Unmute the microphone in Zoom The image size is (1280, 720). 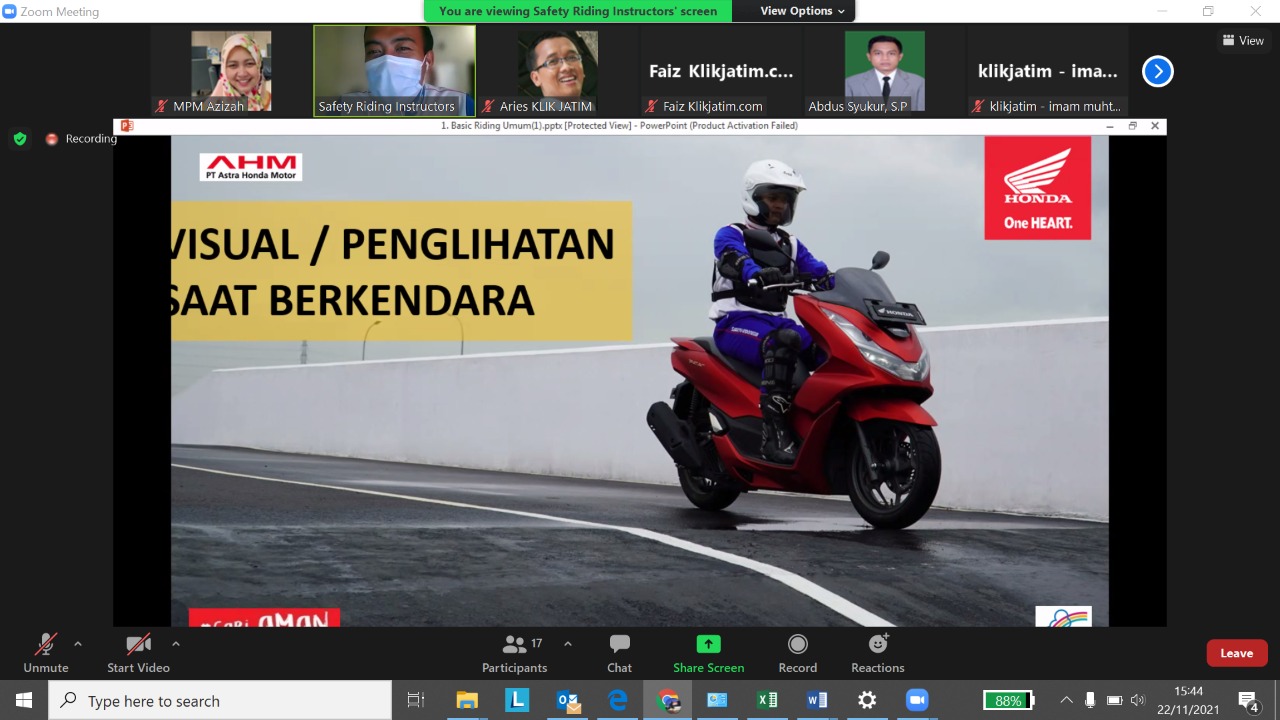[44, 652]
